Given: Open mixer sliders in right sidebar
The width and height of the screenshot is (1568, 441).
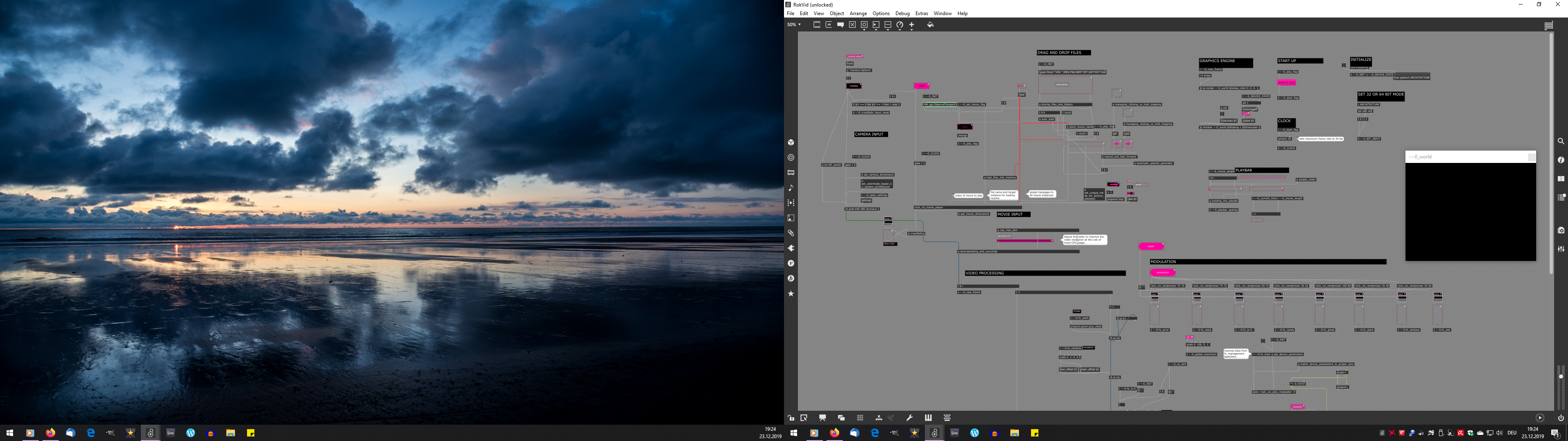Looking at the screenshot, I should click(1561, 249).
